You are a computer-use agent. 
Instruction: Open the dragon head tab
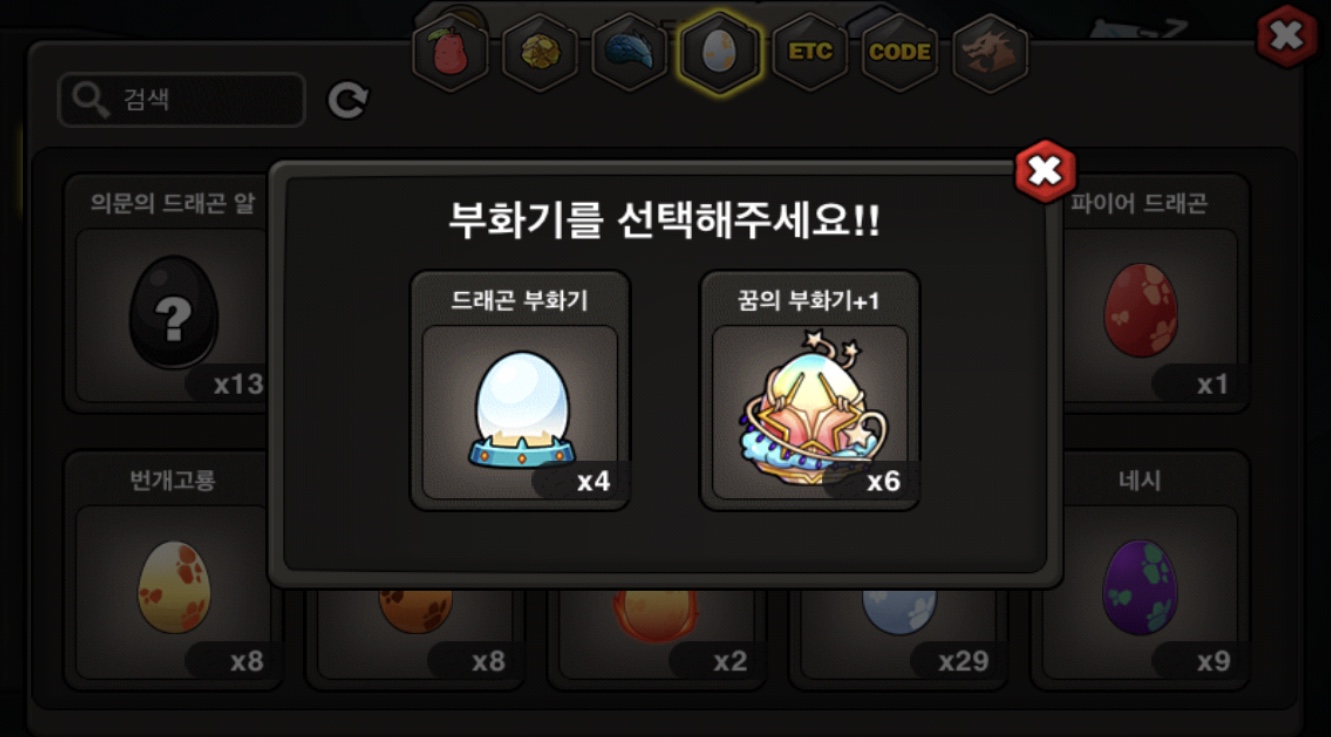pyautogui.click(x=990, y=52)
